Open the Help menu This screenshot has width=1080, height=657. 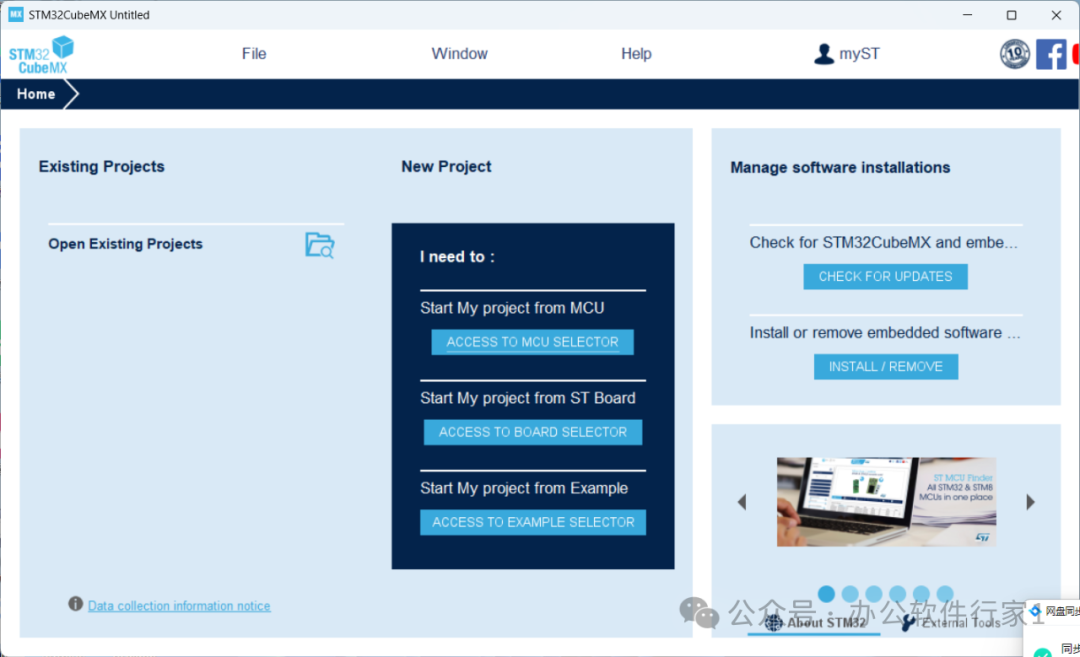point(636,54)
